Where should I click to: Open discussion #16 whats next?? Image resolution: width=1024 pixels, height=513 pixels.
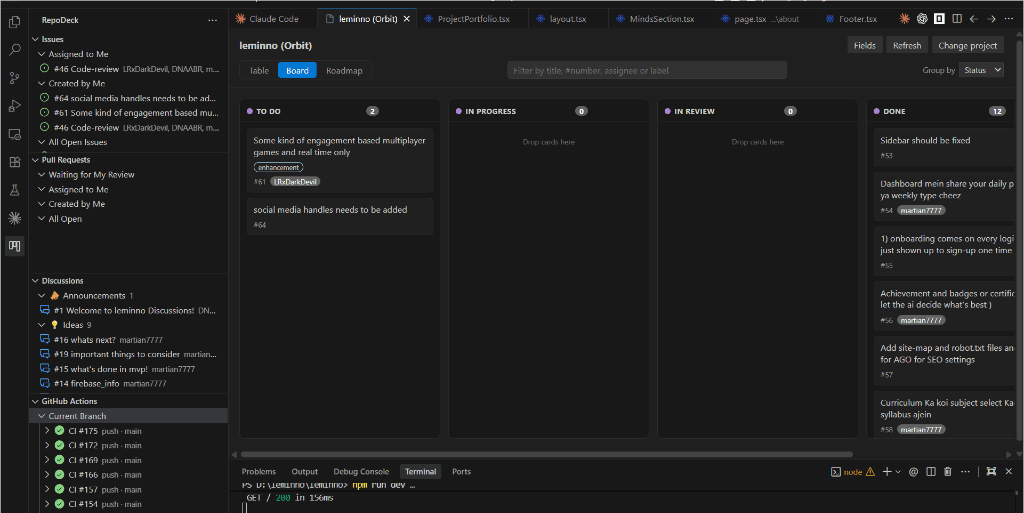click(128, 340)
